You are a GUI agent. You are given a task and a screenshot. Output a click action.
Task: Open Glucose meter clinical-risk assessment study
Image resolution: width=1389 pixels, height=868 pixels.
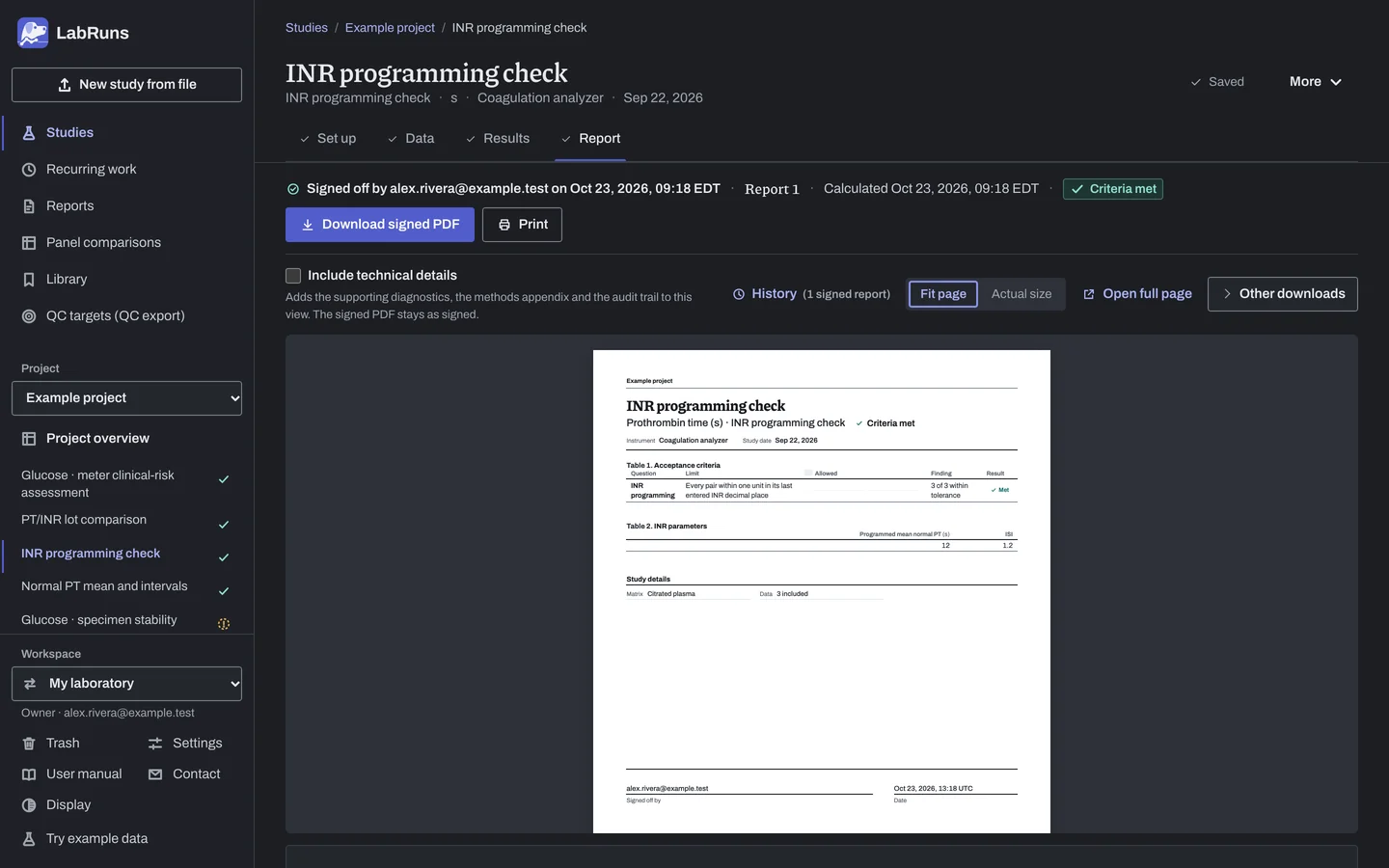tap(126, 484)
